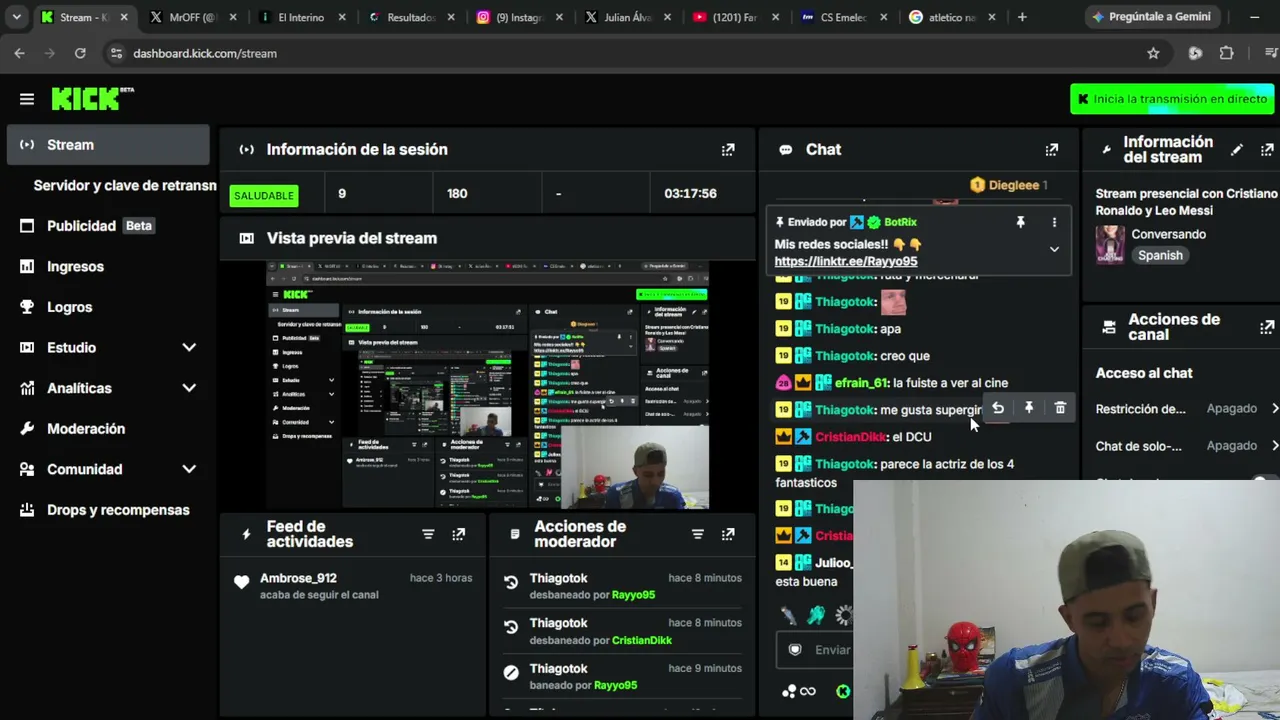Bookmark this page with the star icon
Screen dimensions: 1280x720
pos(1153,53)
